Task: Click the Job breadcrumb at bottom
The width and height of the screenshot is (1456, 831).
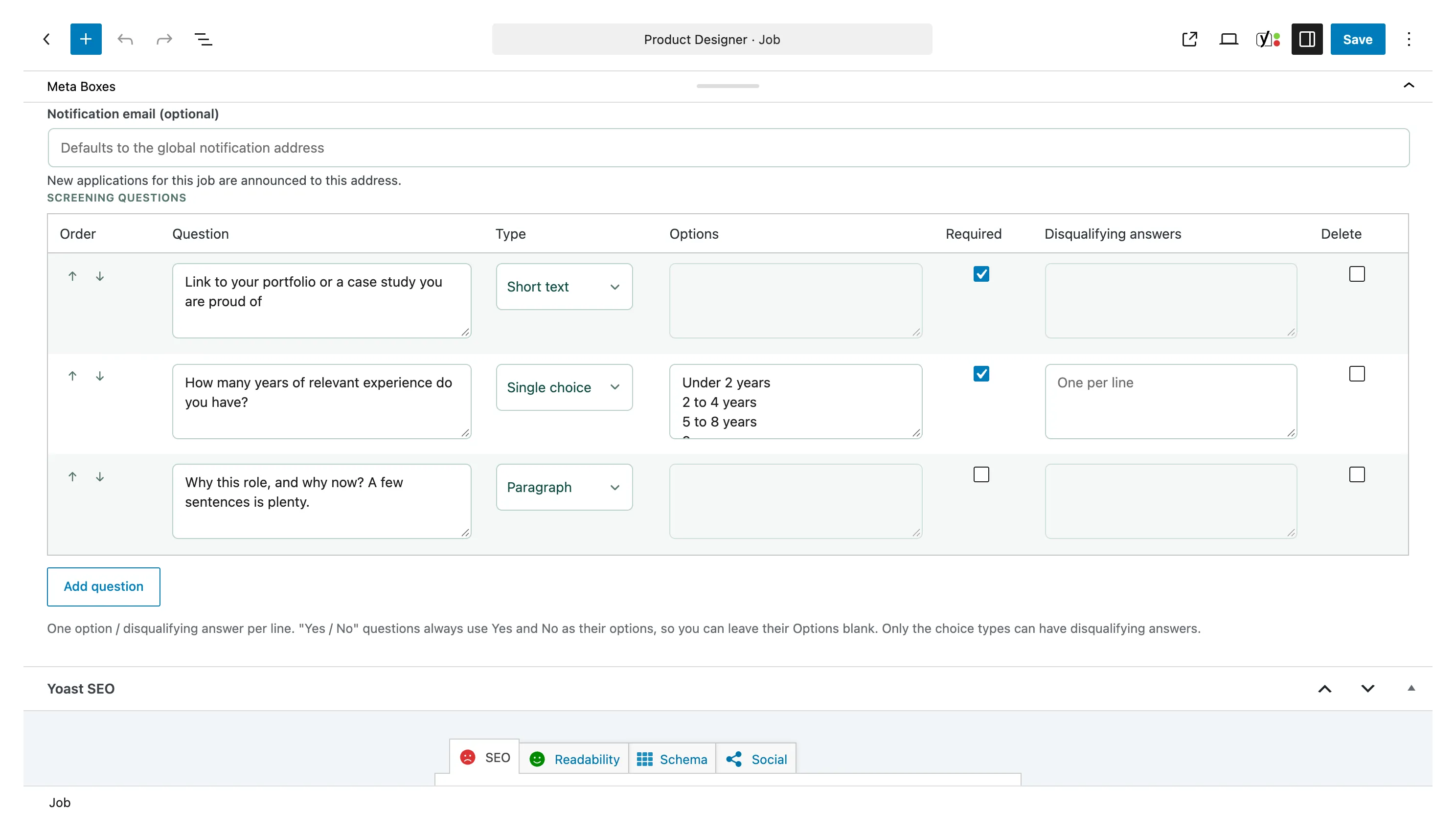Action: pyautogui.click(x=59, y=803)
